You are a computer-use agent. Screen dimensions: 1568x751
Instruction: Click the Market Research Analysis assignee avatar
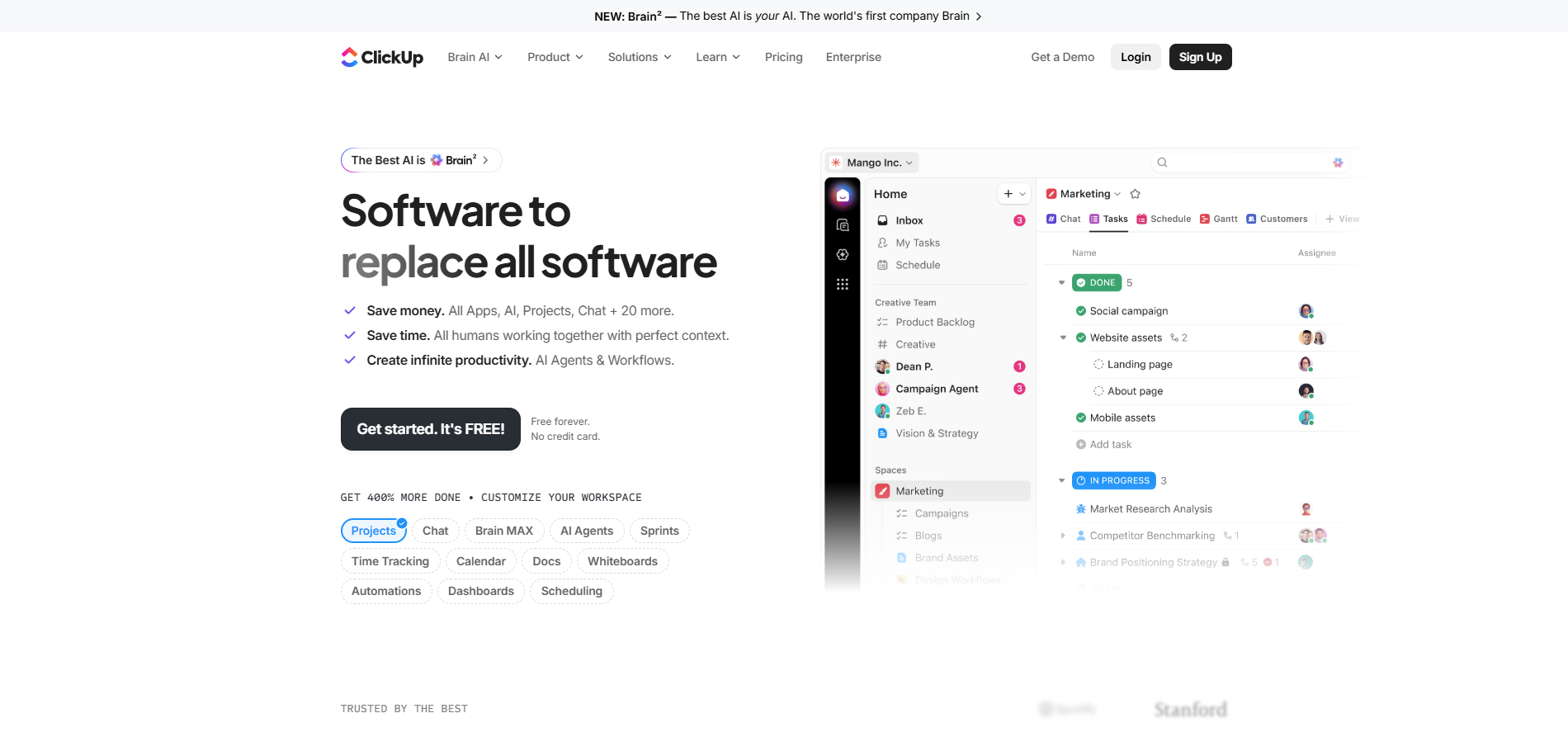(x=1306, y=509)
